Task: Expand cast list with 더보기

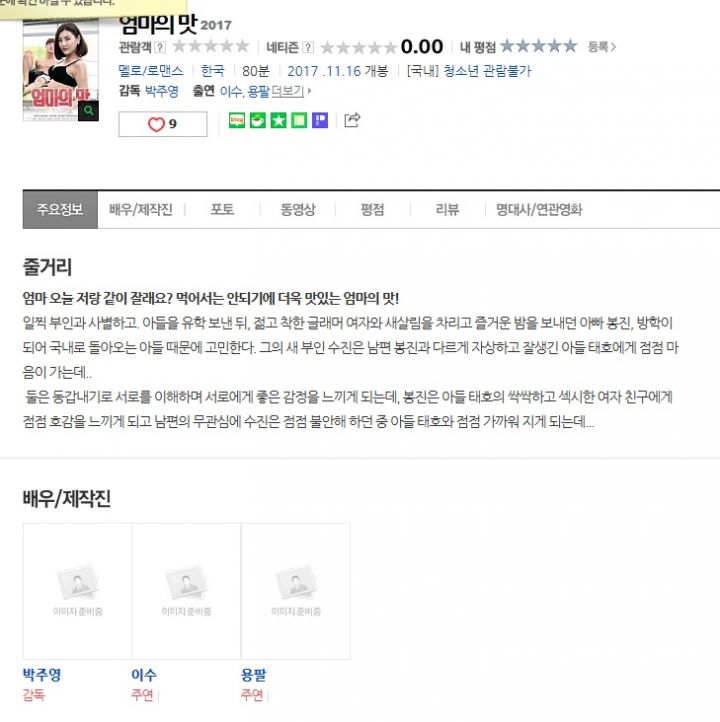Action: coord(290,91)
